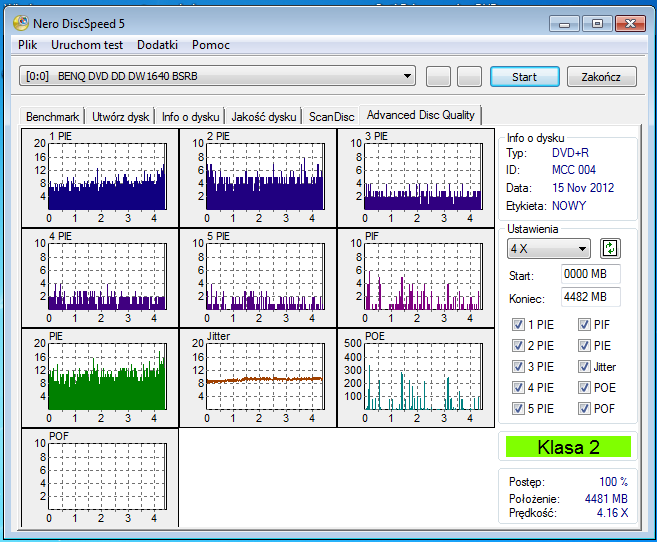Switch to the Benchmark tab
The image size is (657, 542).
[x=52, y=116]
